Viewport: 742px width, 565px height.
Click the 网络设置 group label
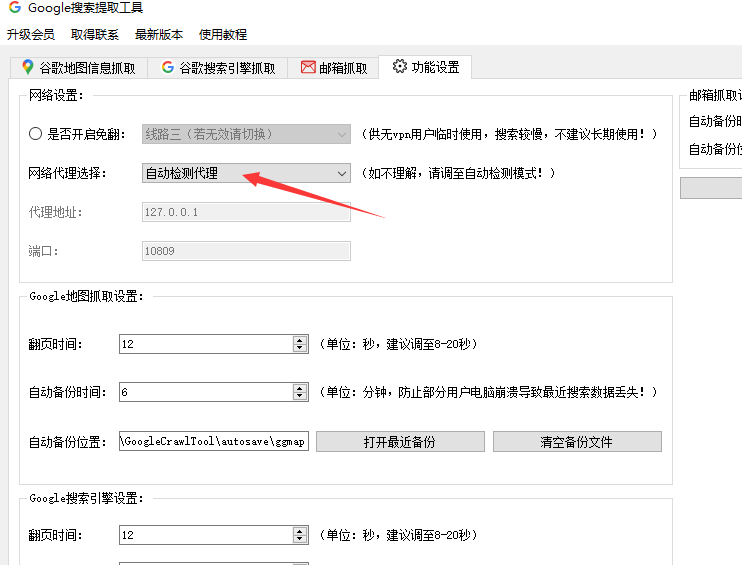[56, 96]
